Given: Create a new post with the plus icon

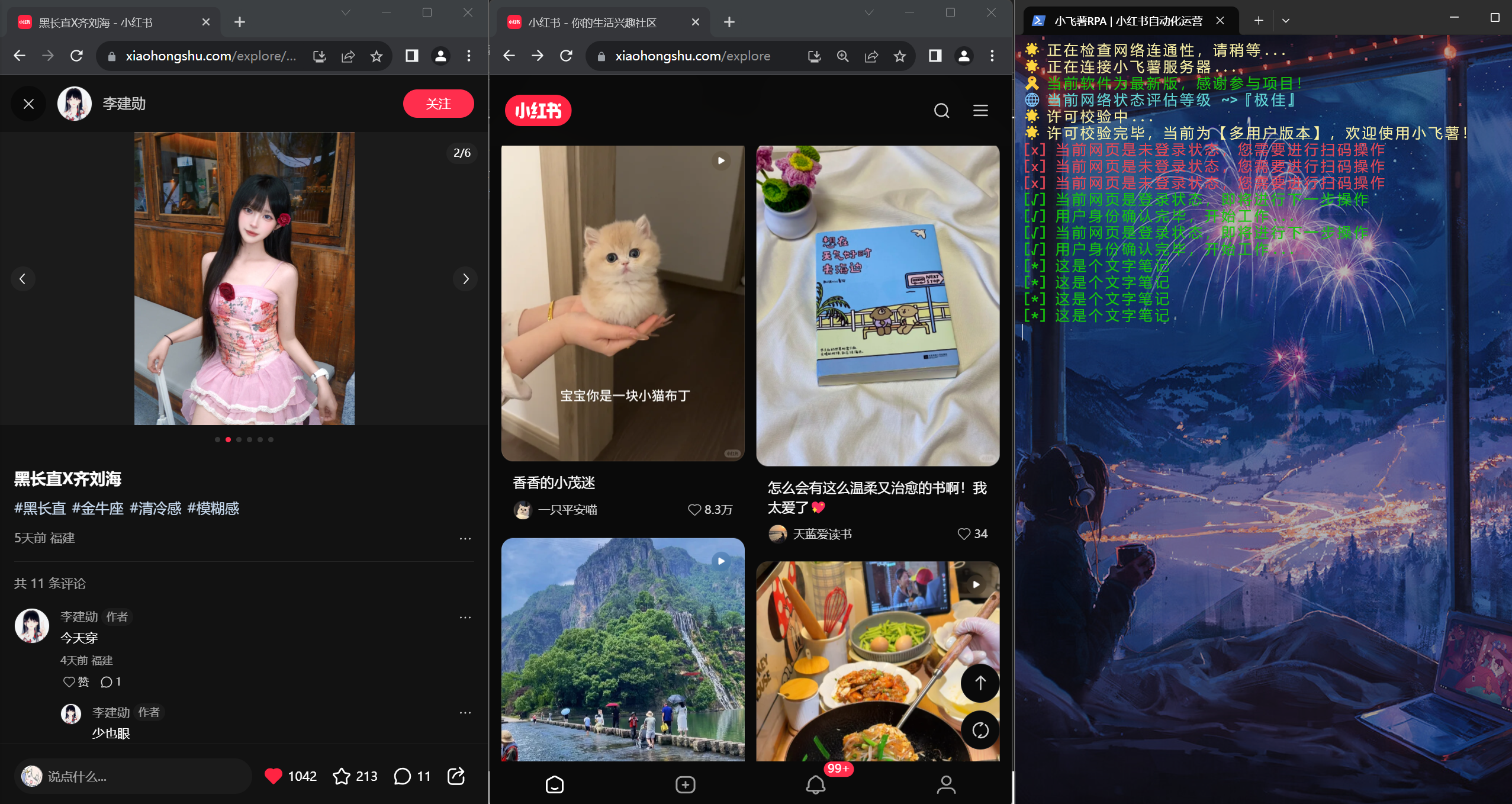Looking at the screenshot, I should (x=686, y=784).
